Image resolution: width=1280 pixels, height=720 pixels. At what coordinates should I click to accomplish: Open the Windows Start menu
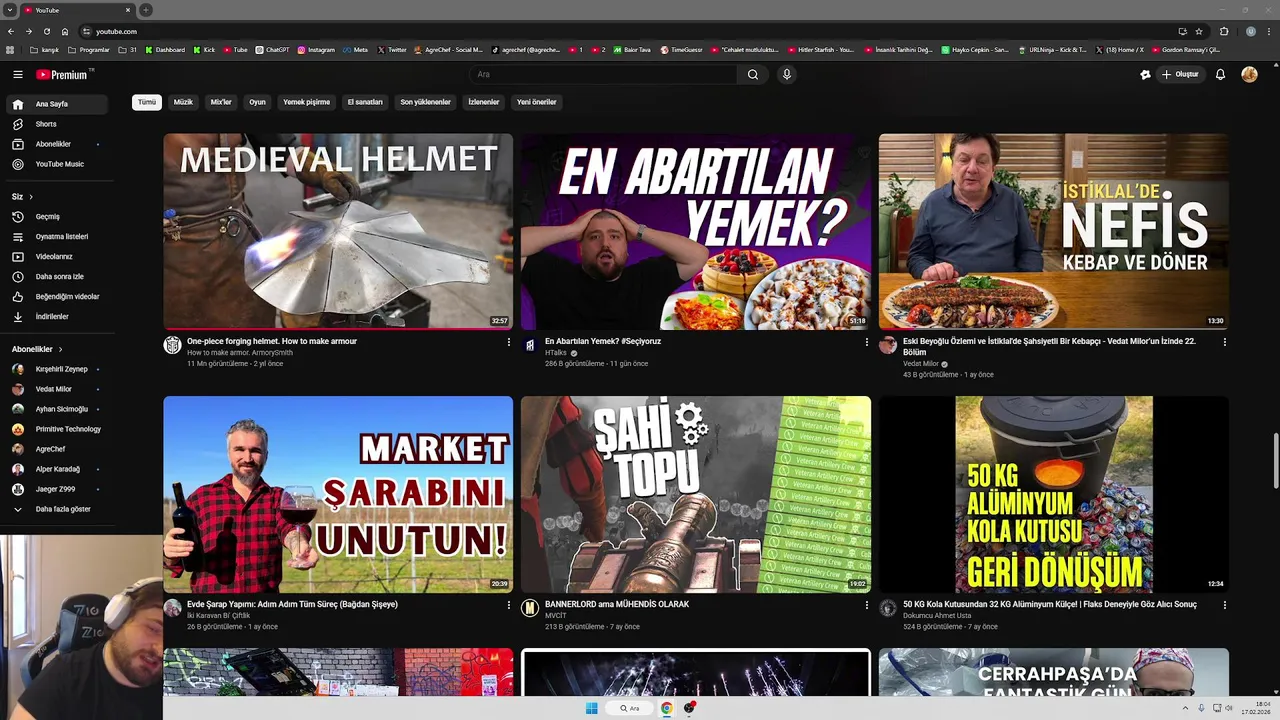pos(591,708)
